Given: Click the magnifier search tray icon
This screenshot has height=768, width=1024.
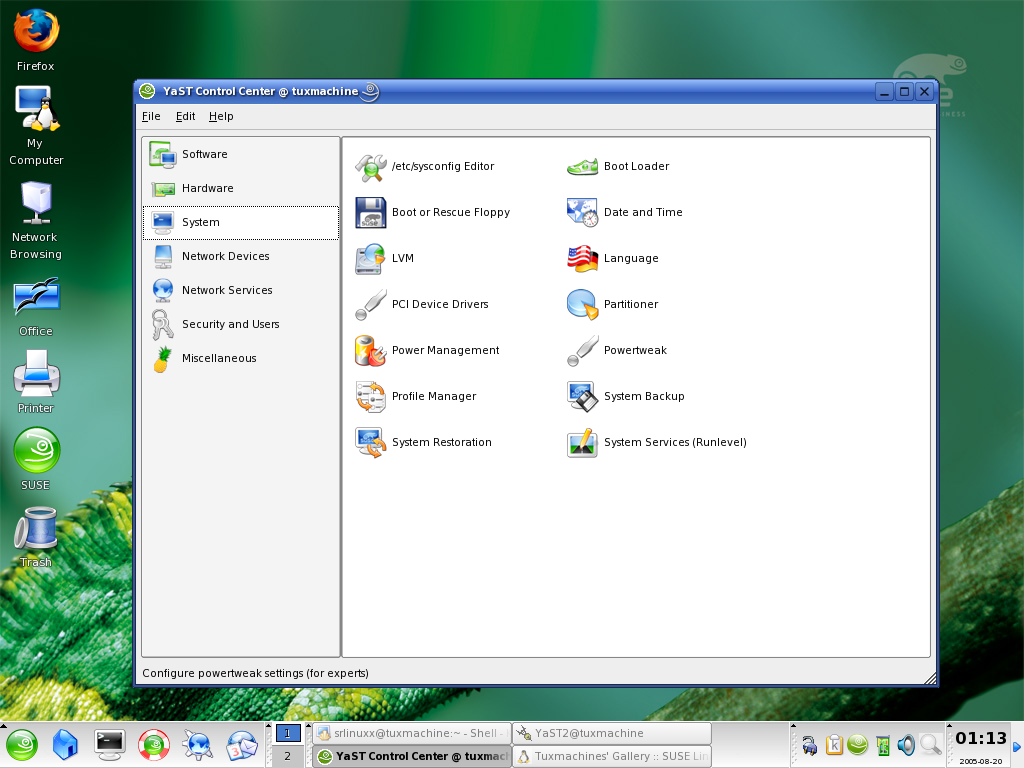Looking at the screenshot, I should 930,744.
